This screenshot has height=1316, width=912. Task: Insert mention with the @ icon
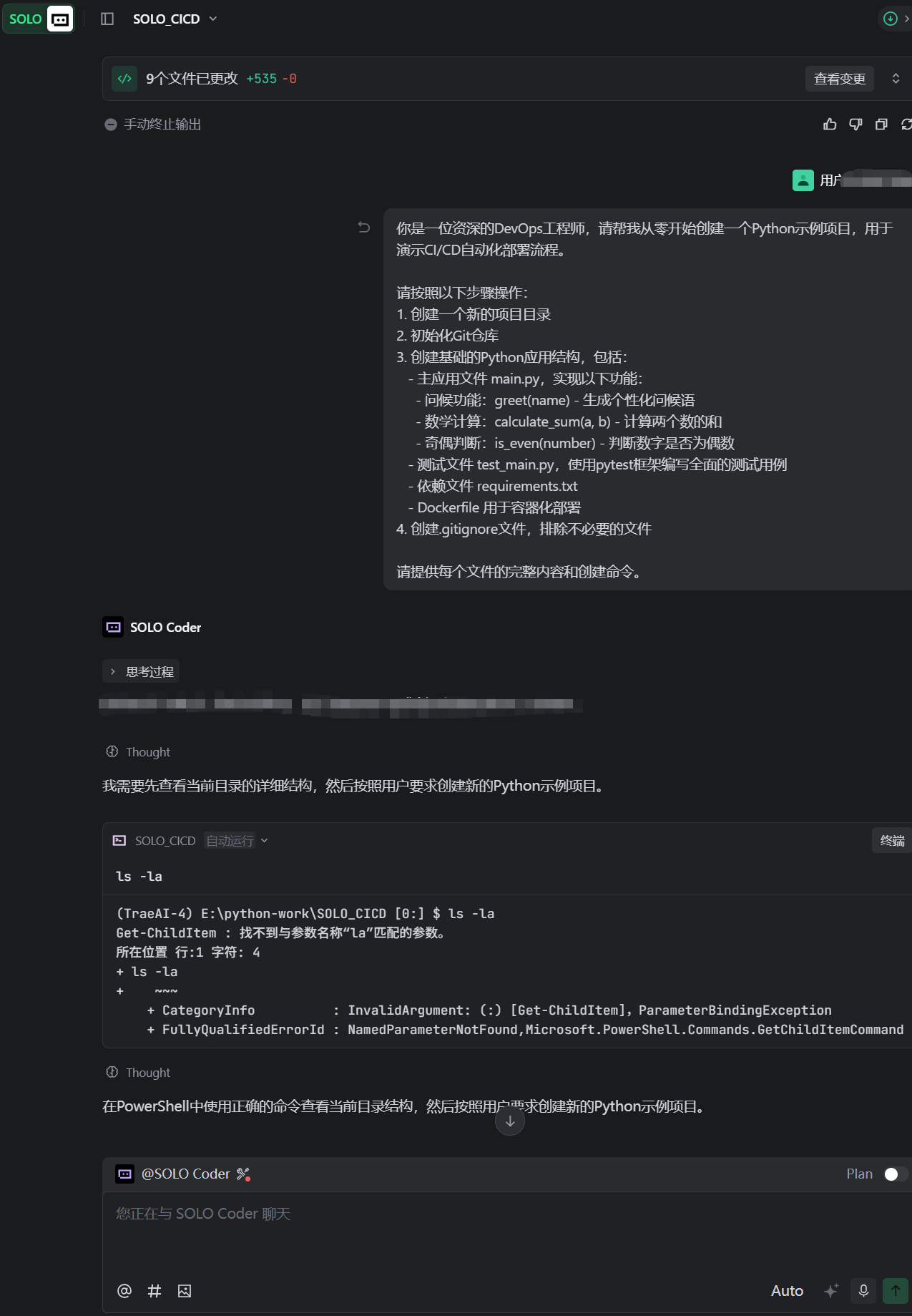pyautogui.click(x=124, y=1290)
